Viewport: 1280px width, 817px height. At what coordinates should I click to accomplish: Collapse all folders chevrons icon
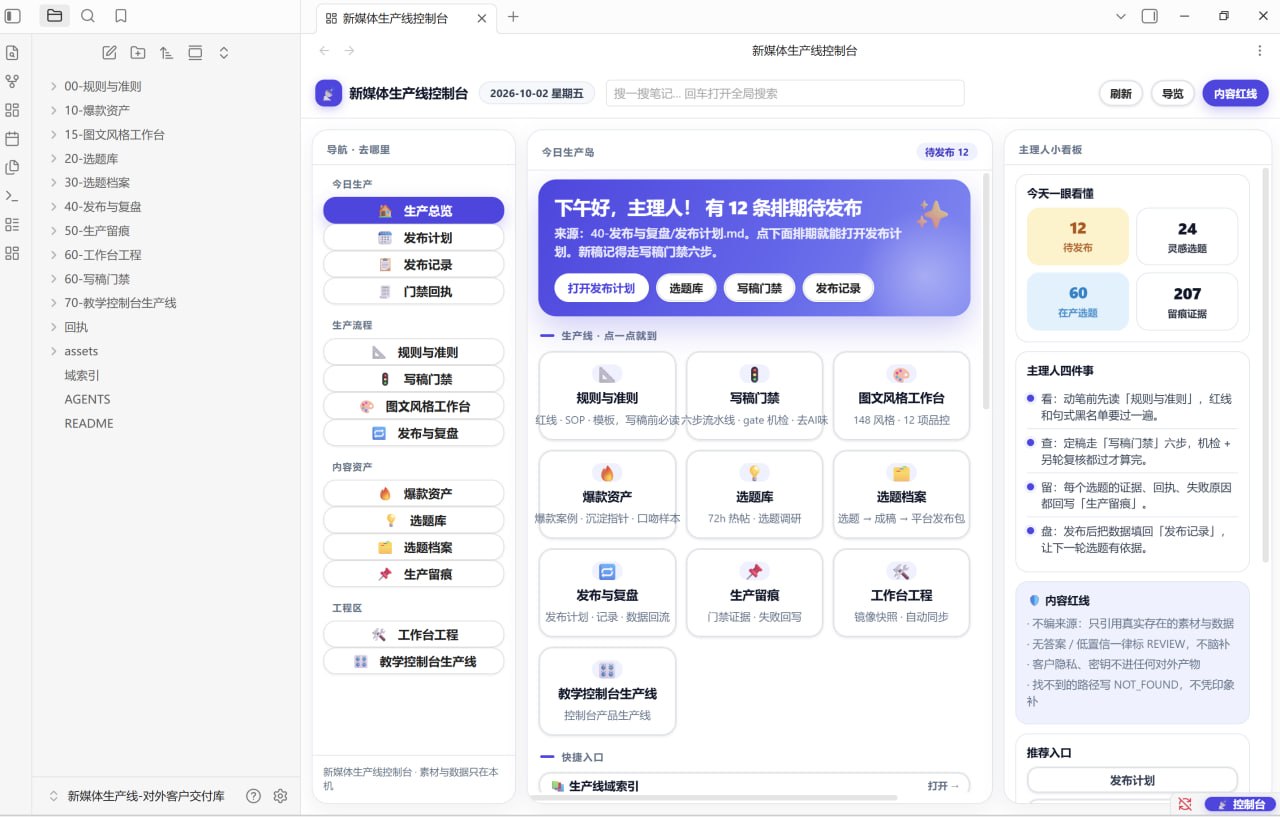click(x=224, y=53)
